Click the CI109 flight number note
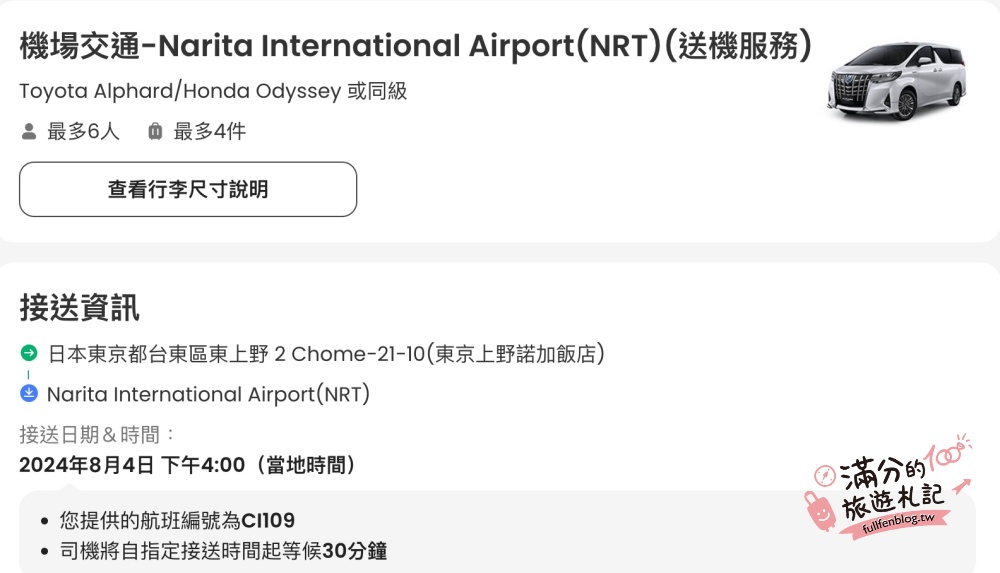This screenshot has height=573, width=1000. [177, 521]
